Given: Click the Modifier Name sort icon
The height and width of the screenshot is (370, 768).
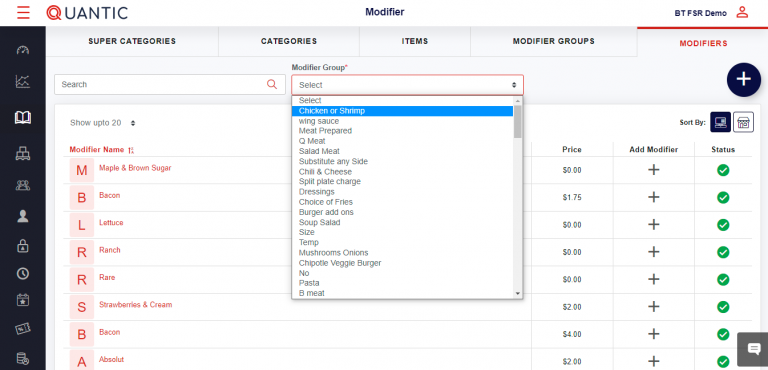Looking at the screenshot, I should [x=131, y=150].
